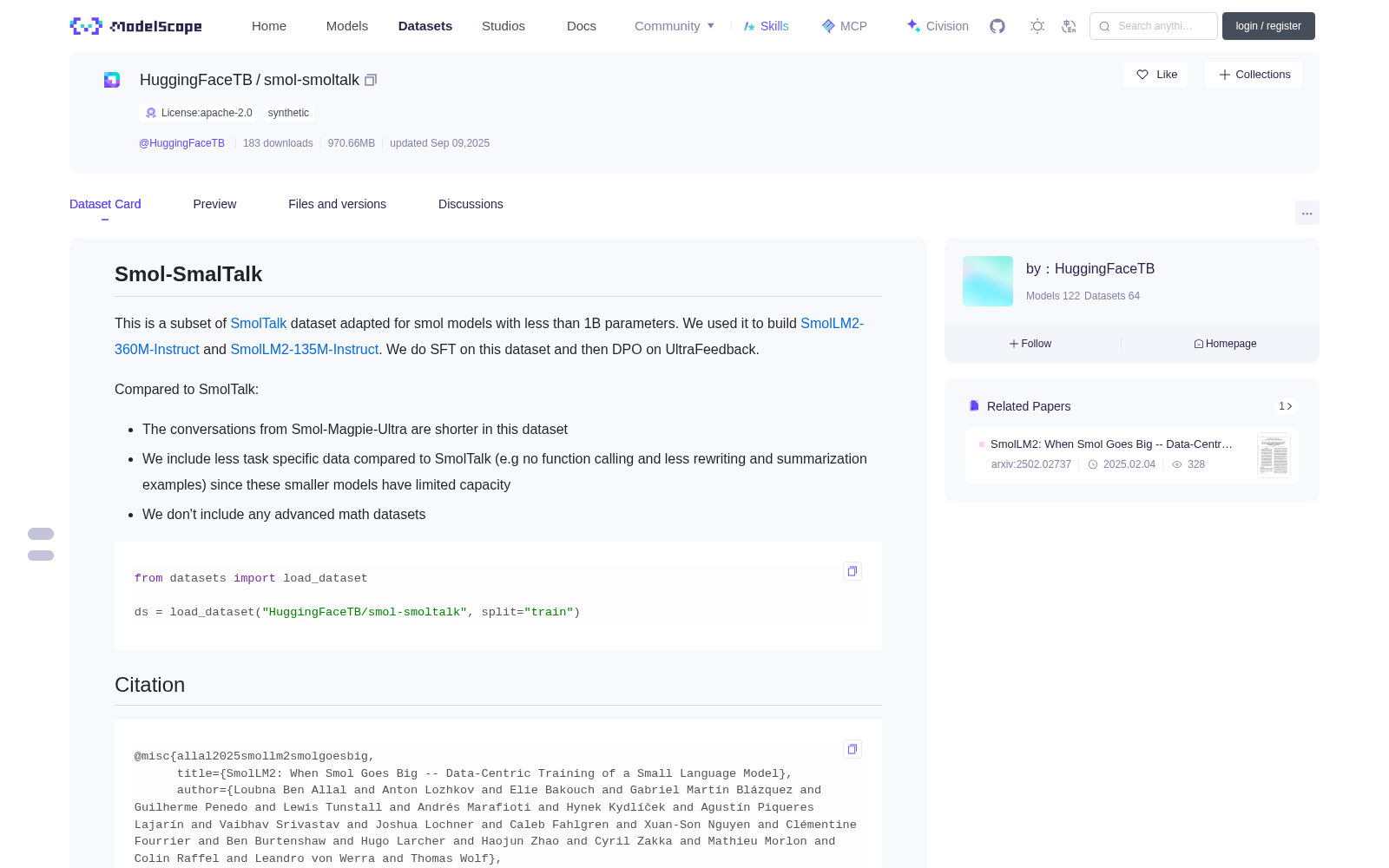Copy the load_dataset code snippet
The height and width of the screenshot is (868, 1389).
point(852,571)
